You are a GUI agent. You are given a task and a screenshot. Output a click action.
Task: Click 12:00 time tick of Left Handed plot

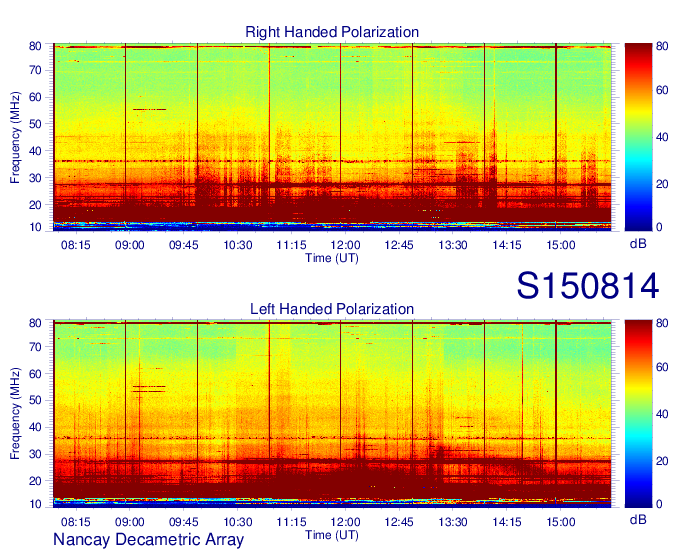tap(345, 522)
